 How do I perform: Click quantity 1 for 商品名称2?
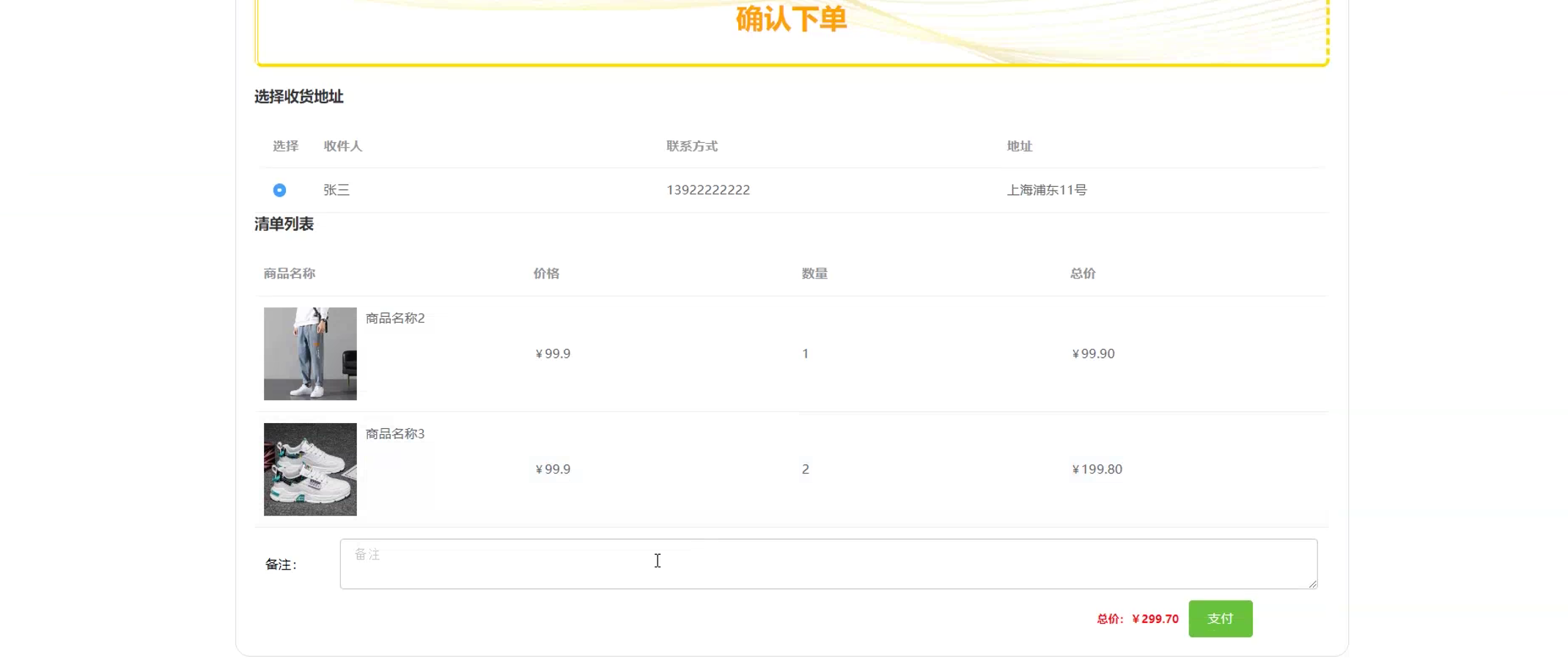[806, 353]
